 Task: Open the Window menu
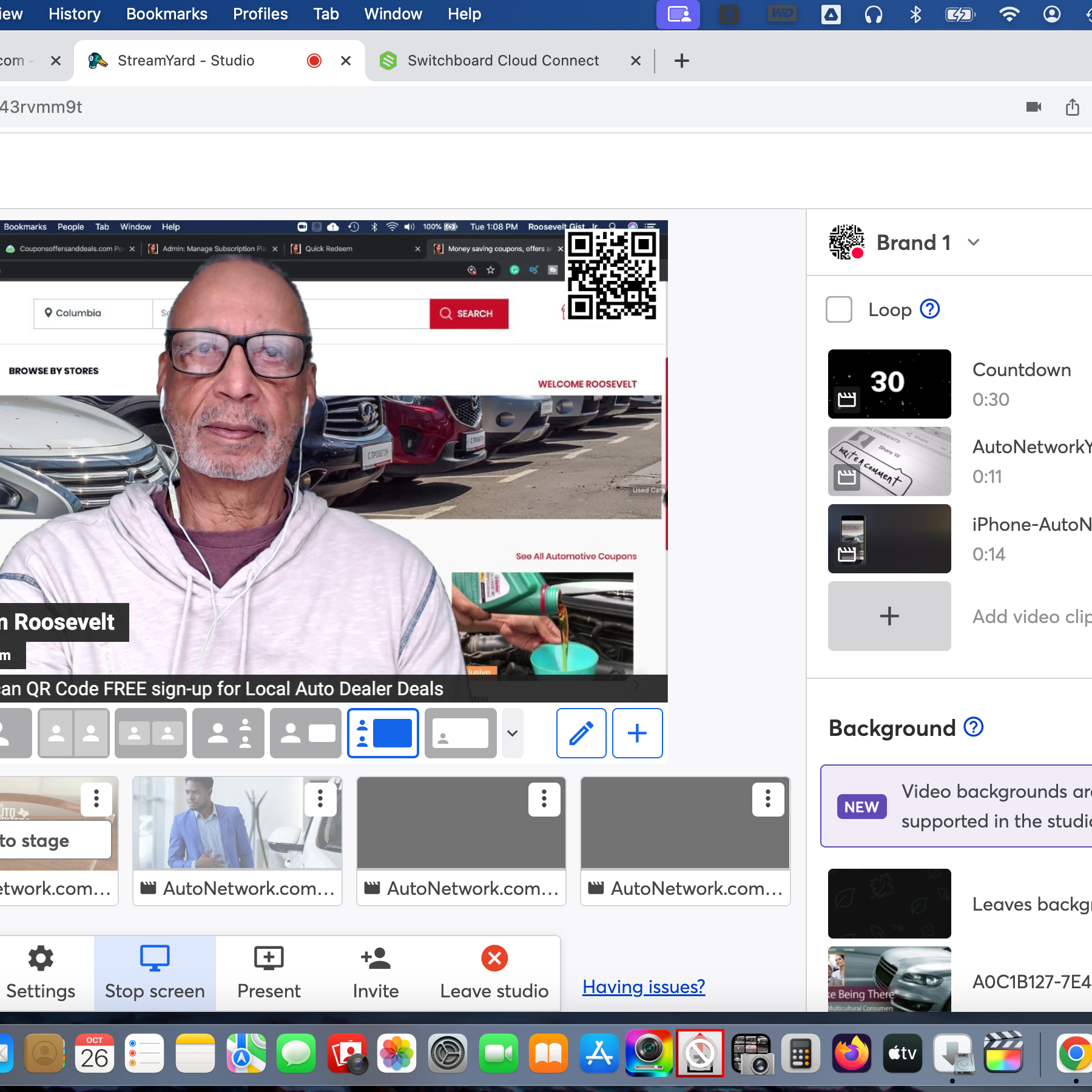tap(393, 14)
